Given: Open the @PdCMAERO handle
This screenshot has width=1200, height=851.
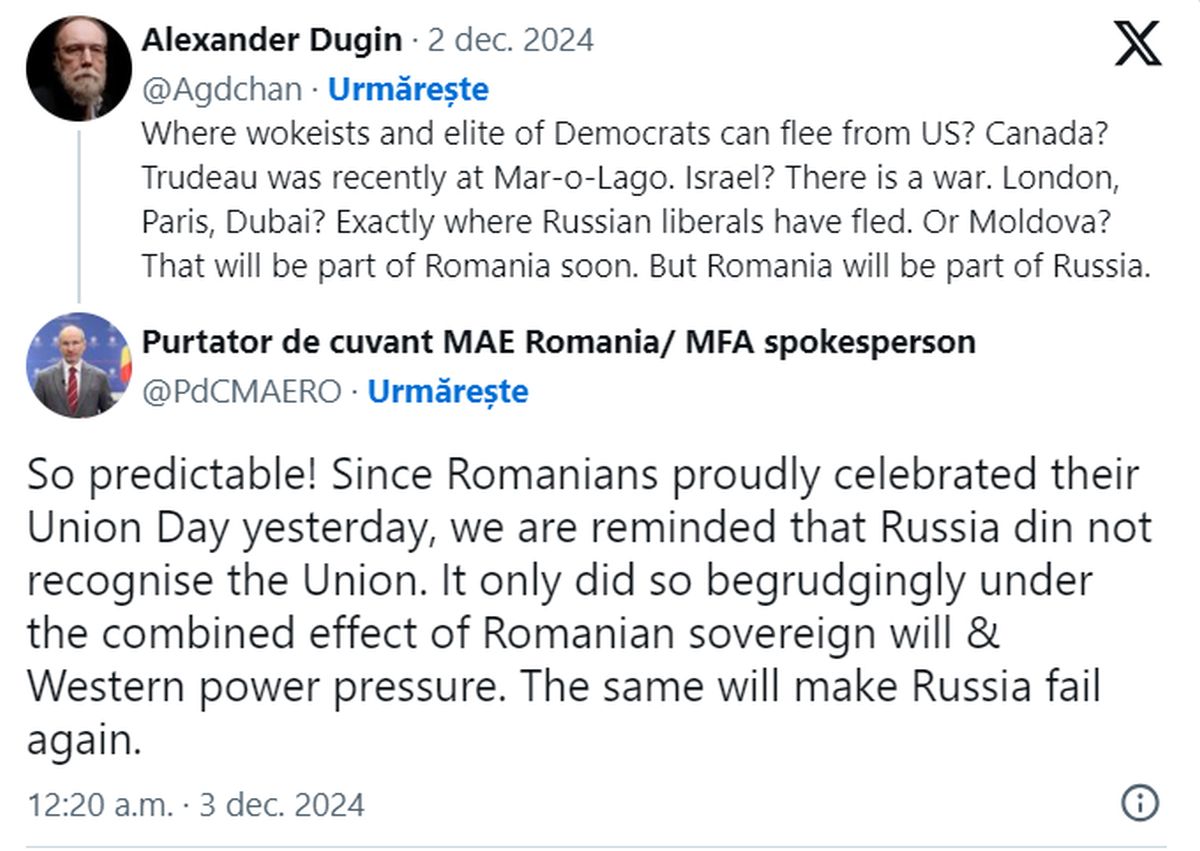Looking at the screenshot, I should click(241, 391).
